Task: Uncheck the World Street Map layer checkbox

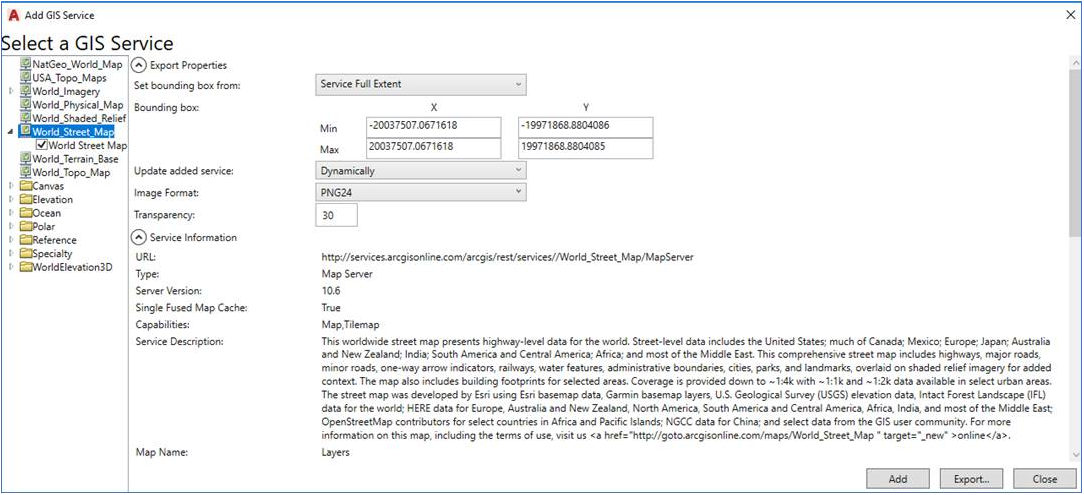Action: tap(42, 145)
